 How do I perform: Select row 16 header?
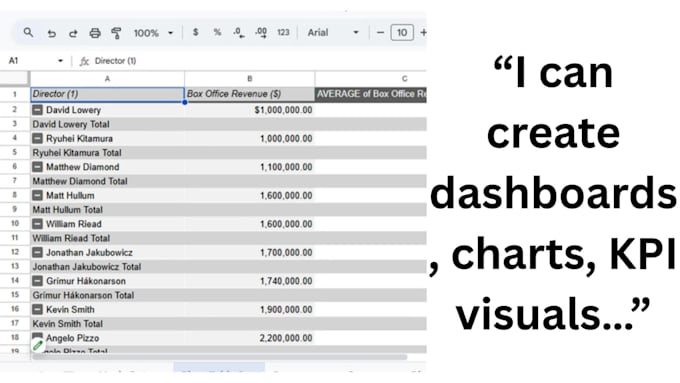point(15,310)
